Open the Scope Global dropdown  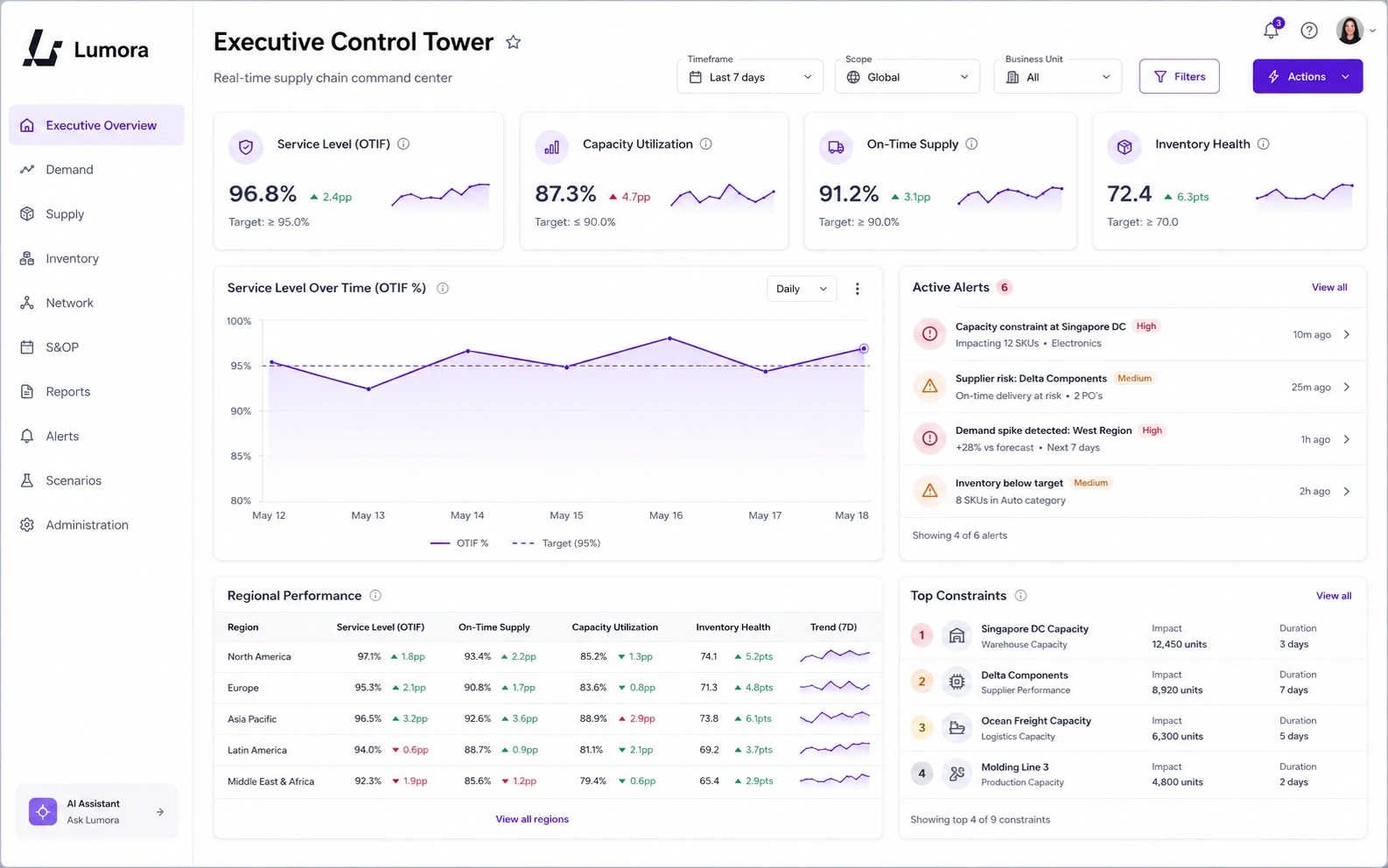[x=908, y=77]
